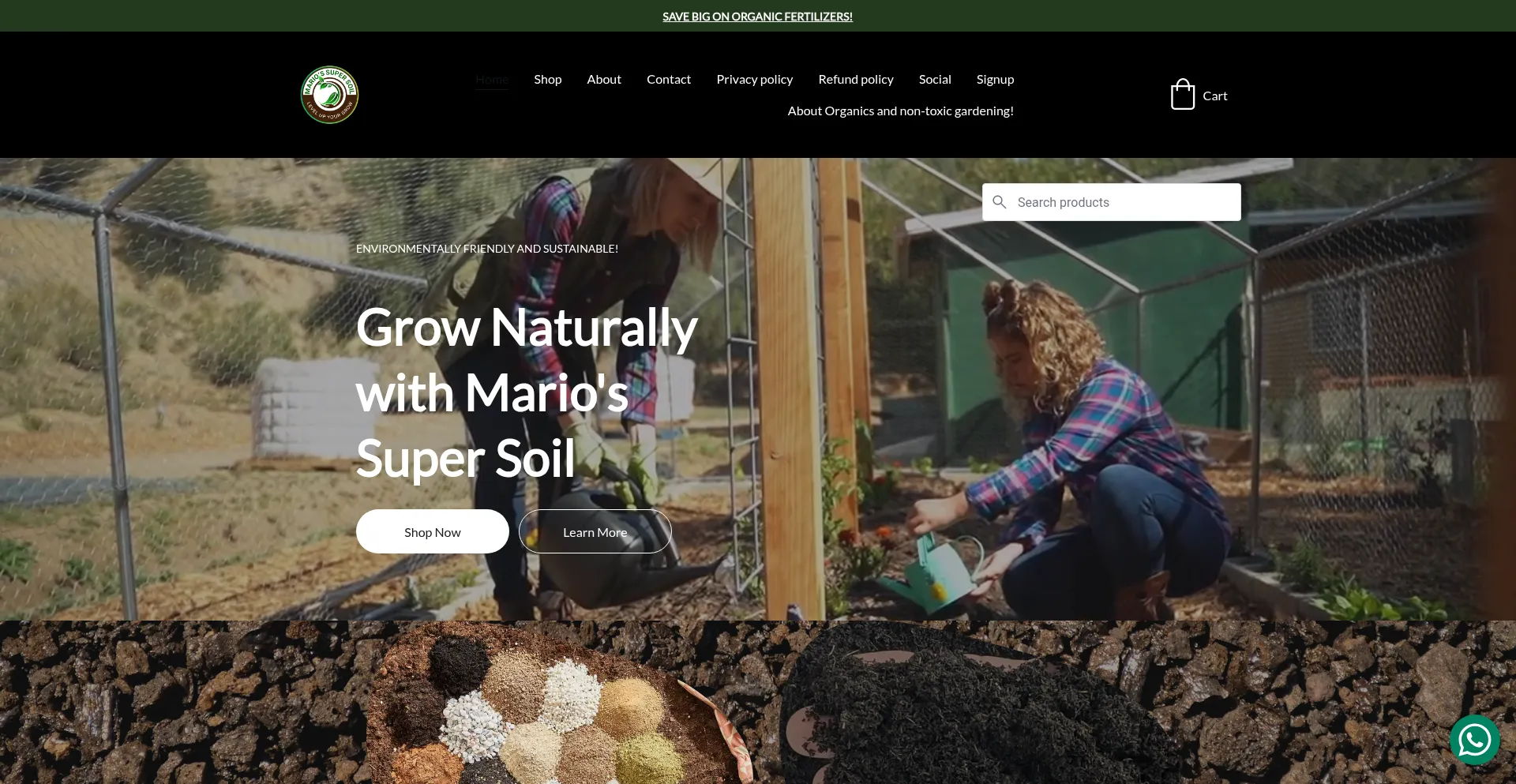Click the Learn More button
This screenshot has height=784, width=1516.
[x=595, y=531]
